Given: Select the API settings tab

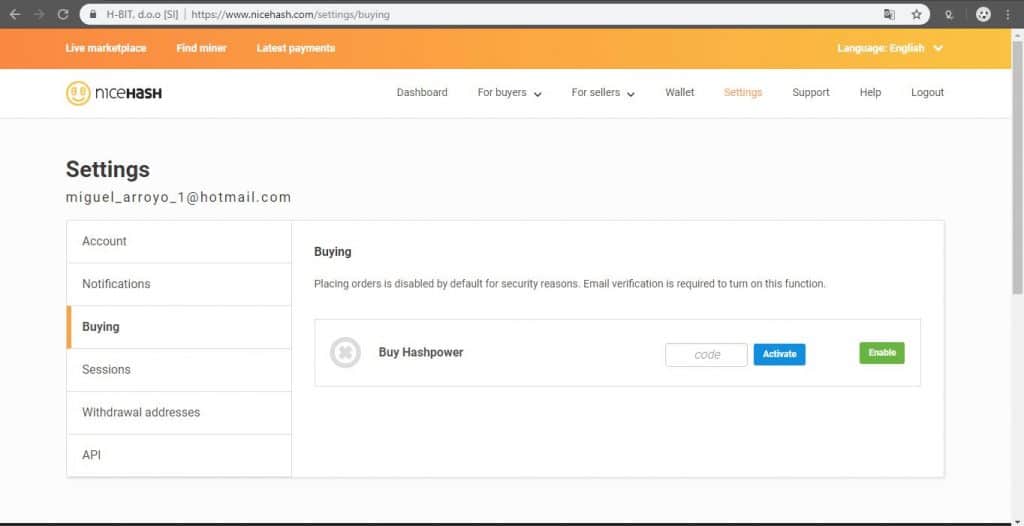Looking at the screenshot, I should coord(179,455).
